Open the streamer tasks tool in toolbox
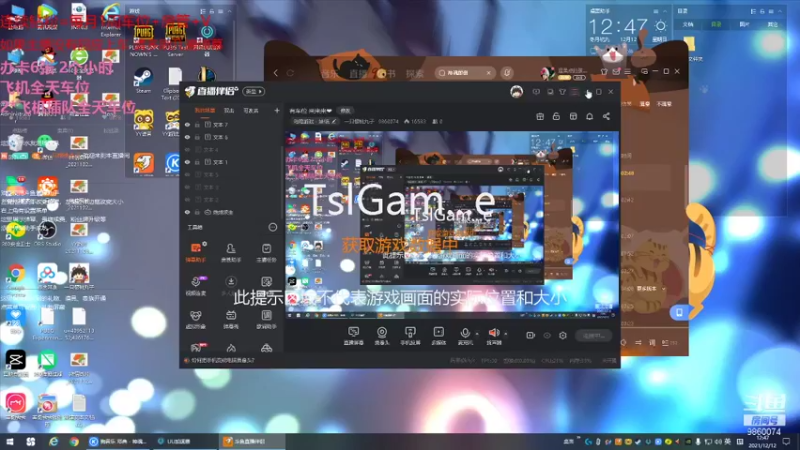Screen dimensions: 800x450 point(266,252)
